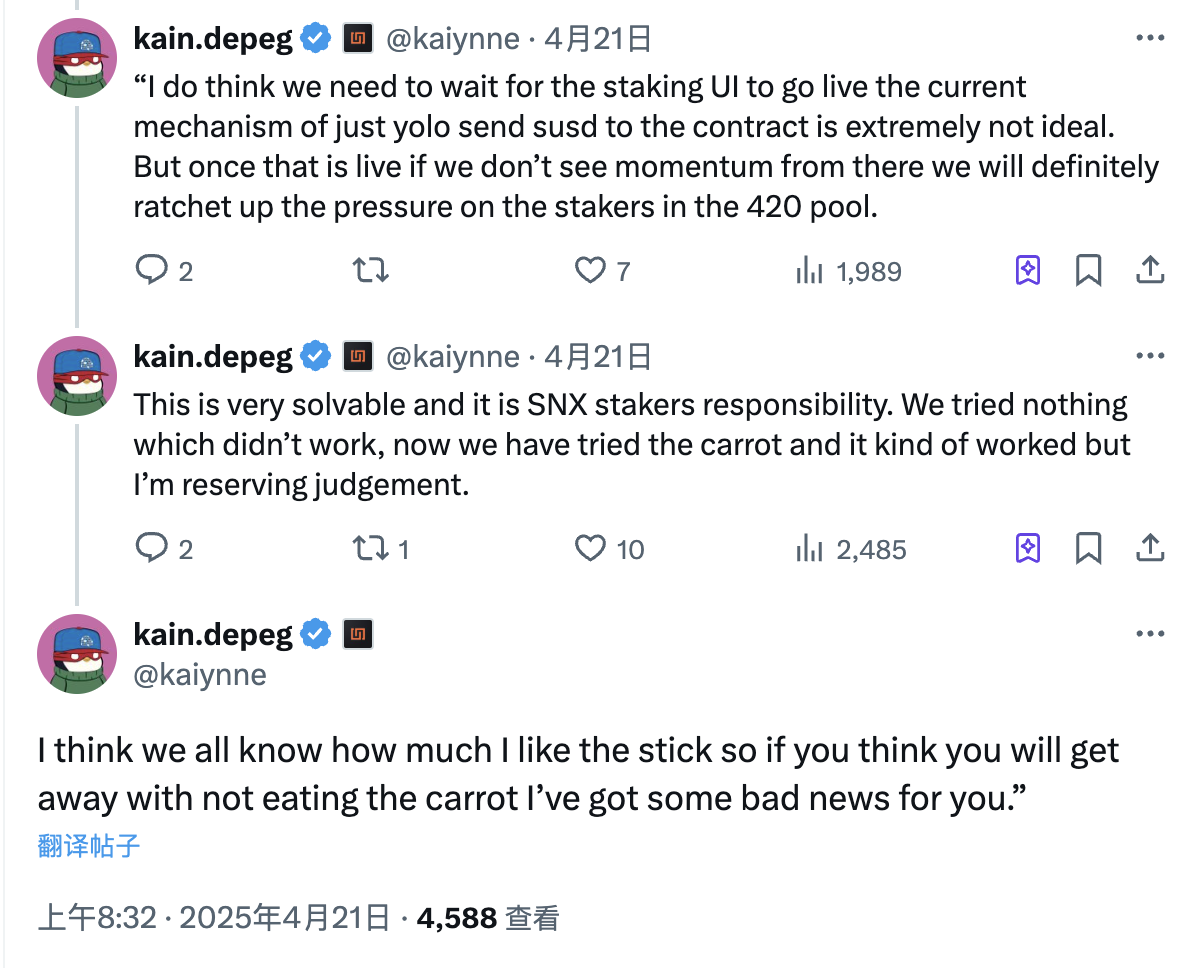
Task: View analytics of tweet with 2,485 views
Action: (x=809, y=548)
